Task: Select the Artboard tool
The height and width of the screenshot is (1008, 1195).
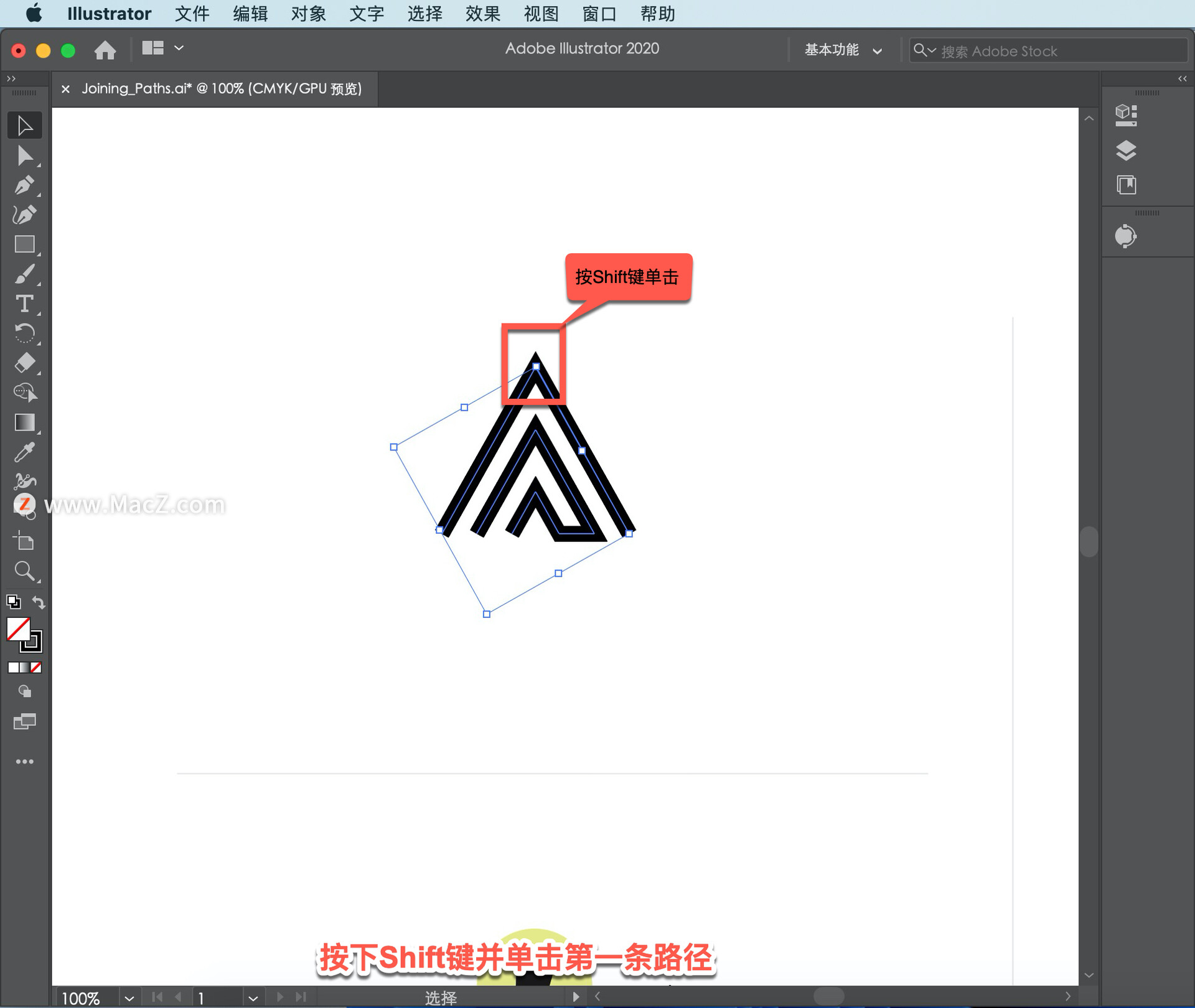Action: (25, 541)
